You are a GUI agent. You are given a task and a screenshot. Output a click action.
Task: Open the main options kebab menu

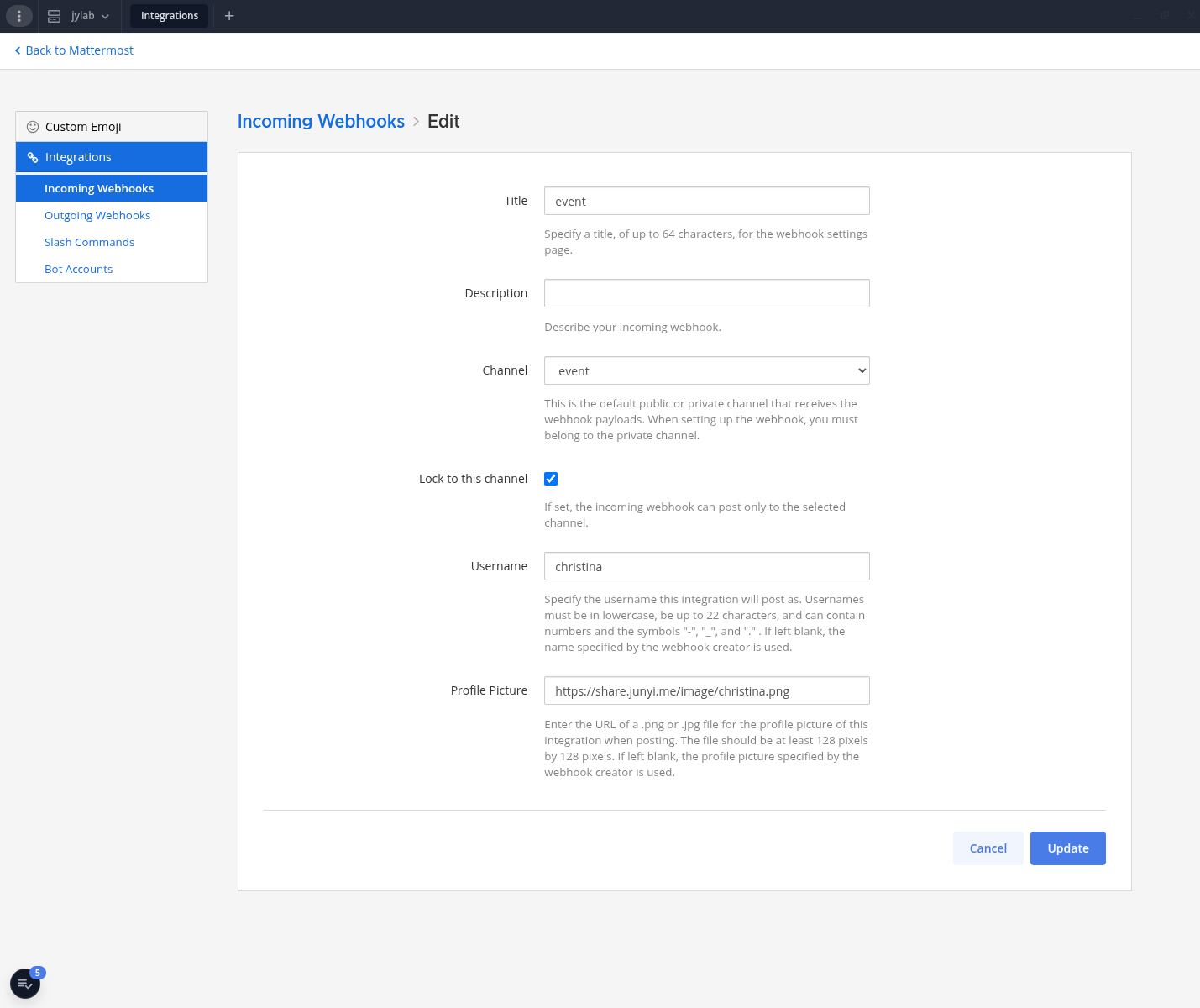click(x=18, y=16)
